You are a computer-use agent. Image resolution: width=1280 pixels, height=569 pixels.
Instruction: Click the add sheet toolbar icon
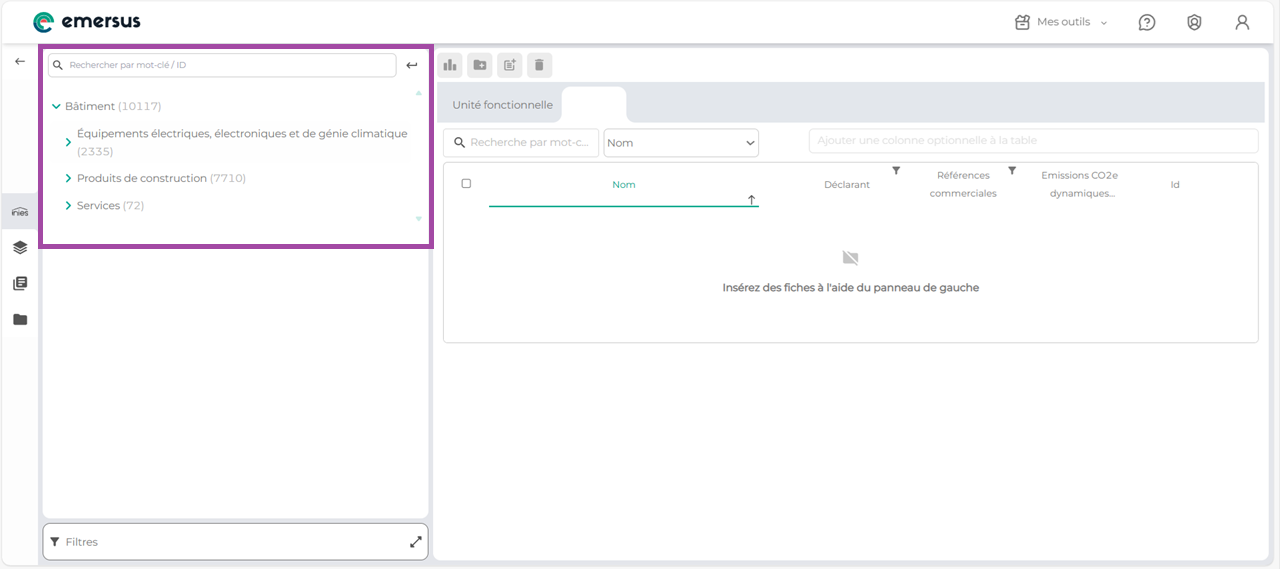510,65
